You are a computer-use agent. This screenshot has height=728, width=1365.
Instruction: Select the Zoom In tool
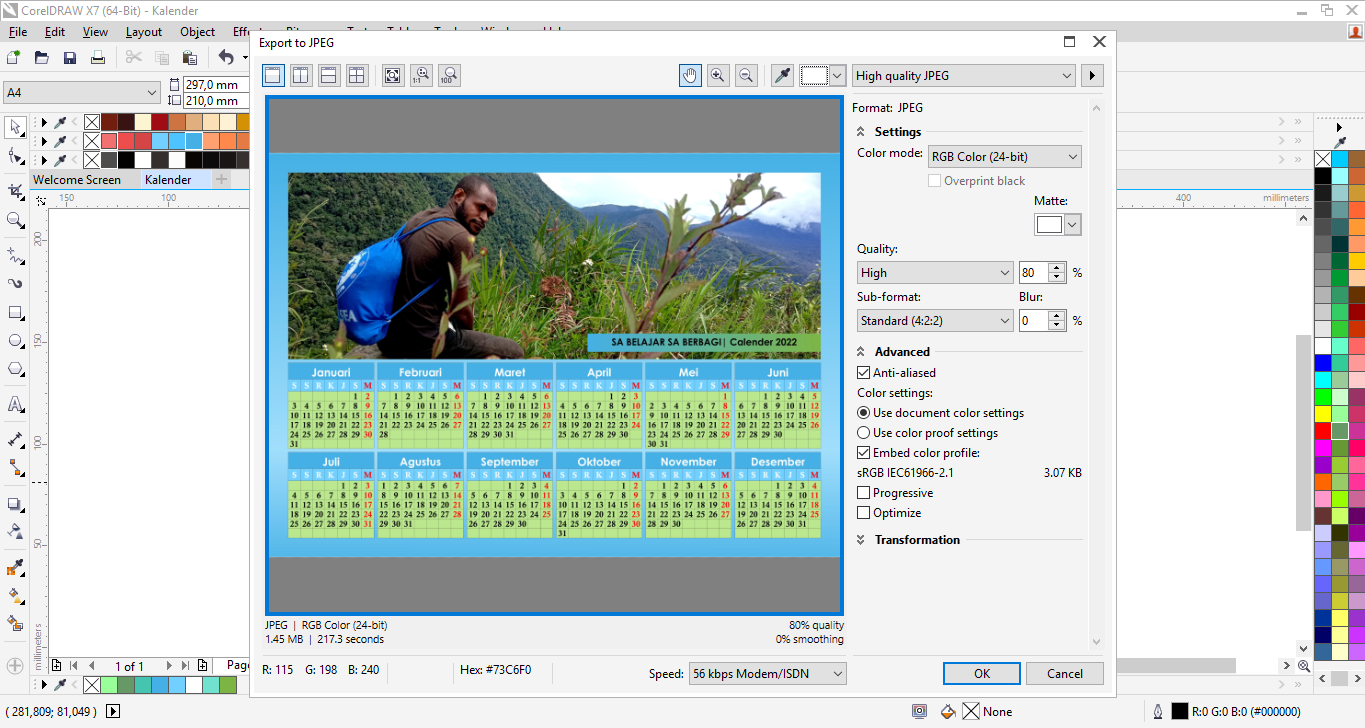click(x=718, y=75)
